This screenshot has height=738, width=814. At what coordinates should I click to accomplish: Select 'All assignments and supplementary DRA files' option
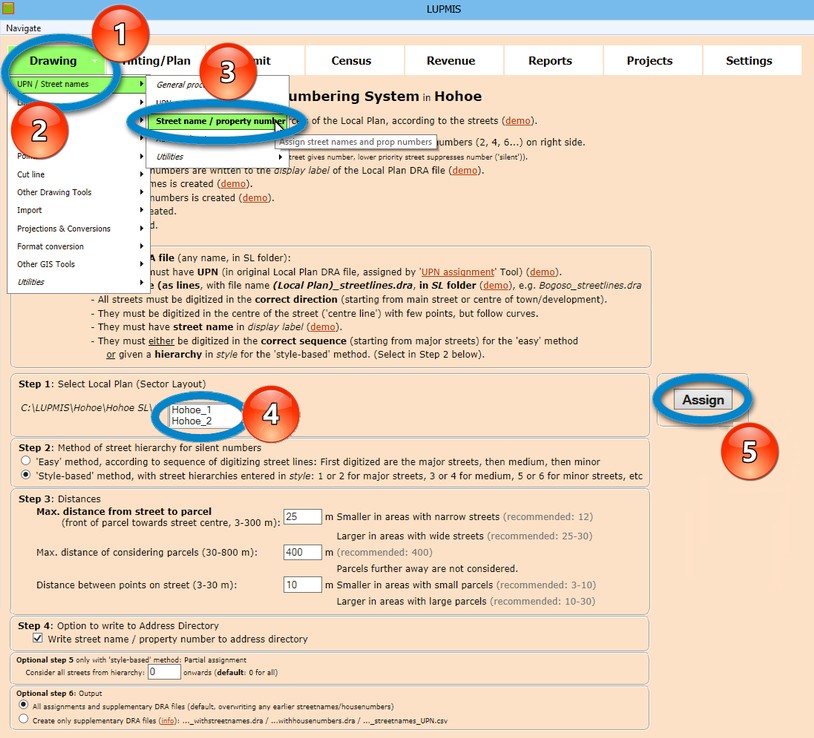pos(23,705)
